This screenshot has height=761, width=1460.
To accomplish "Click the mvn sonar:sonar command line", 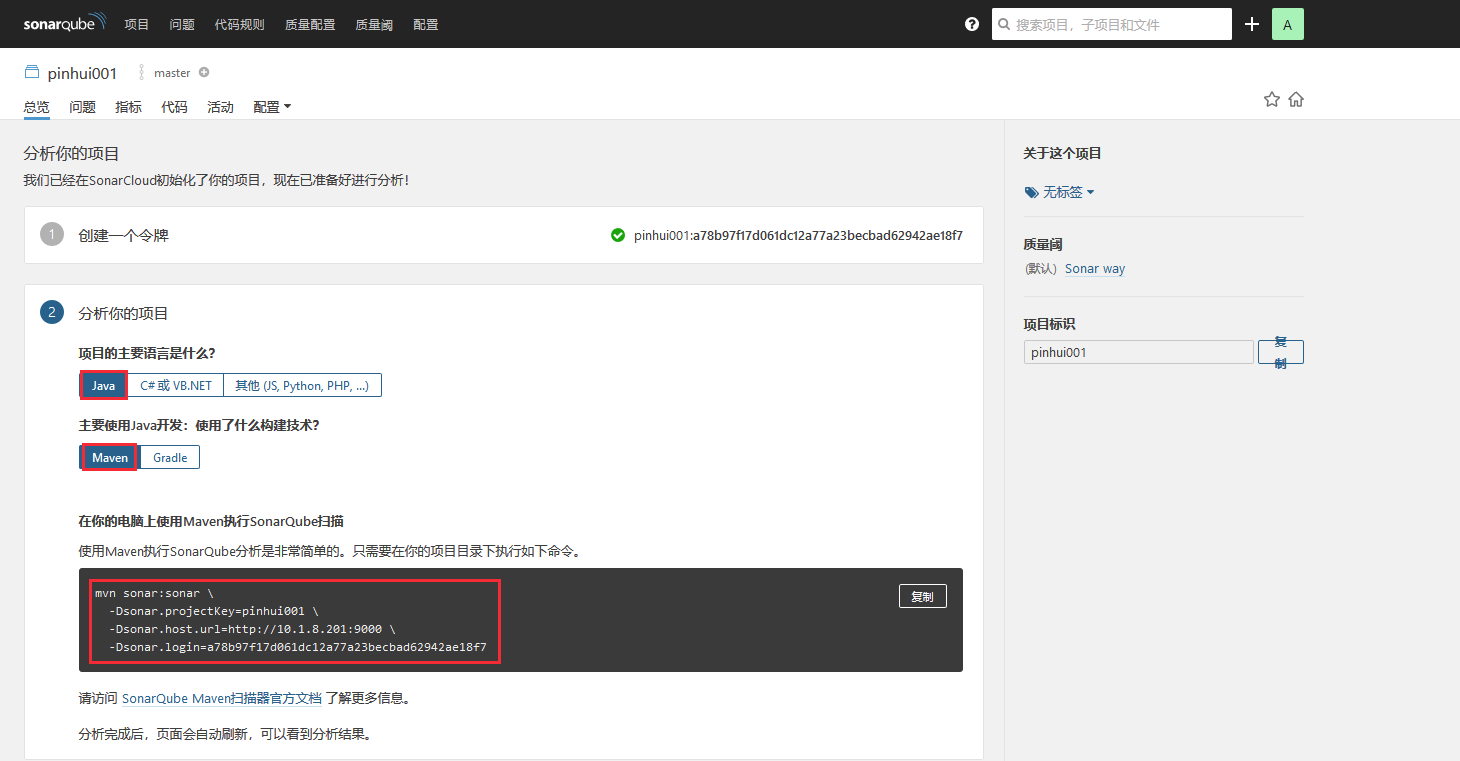I will click(x=154, y=593).
